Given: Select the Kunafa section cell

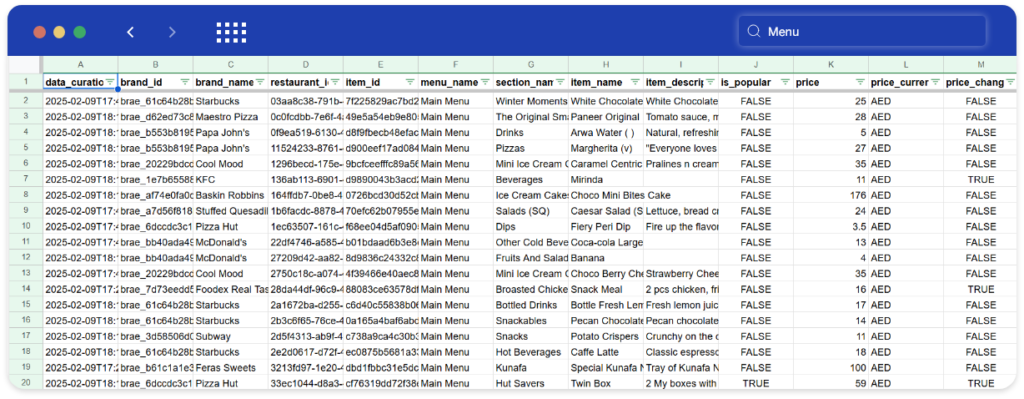Looking at the screenshot, I should click(x=531, y=368).
